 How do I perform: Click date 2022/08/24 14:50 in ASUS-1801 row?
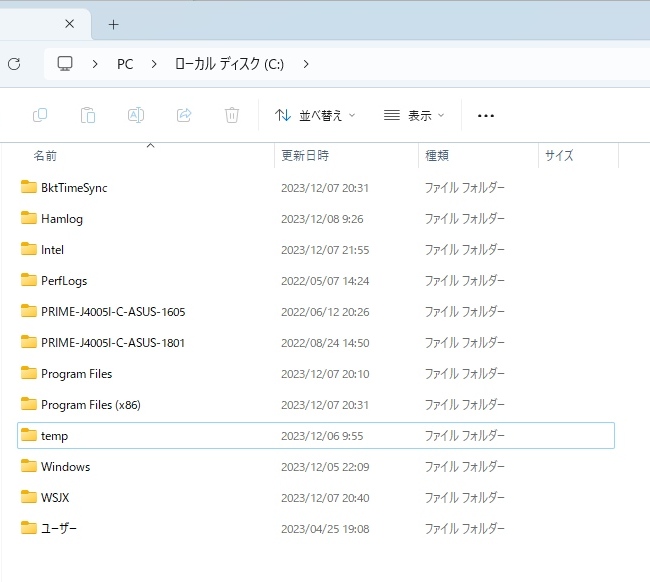click(325, 343)
